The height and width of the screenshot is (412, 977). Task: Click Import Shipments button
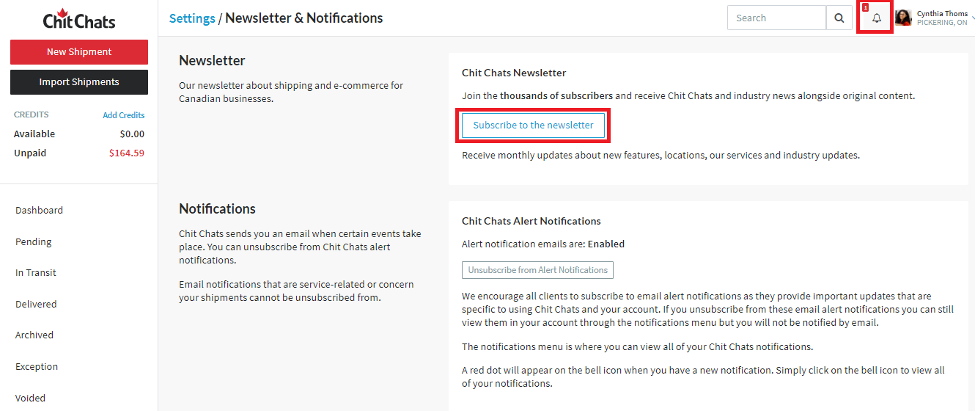79,82
